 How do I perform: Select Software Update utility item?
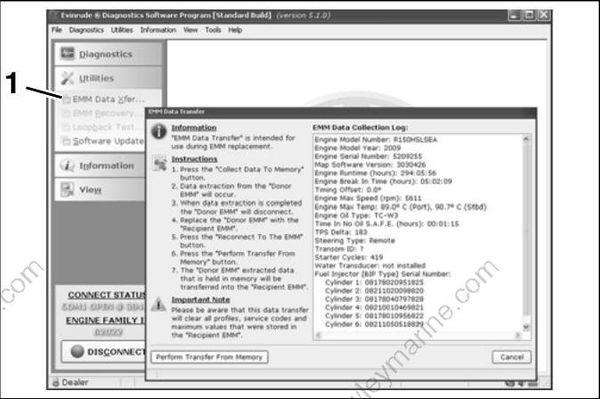pos(104,141)
